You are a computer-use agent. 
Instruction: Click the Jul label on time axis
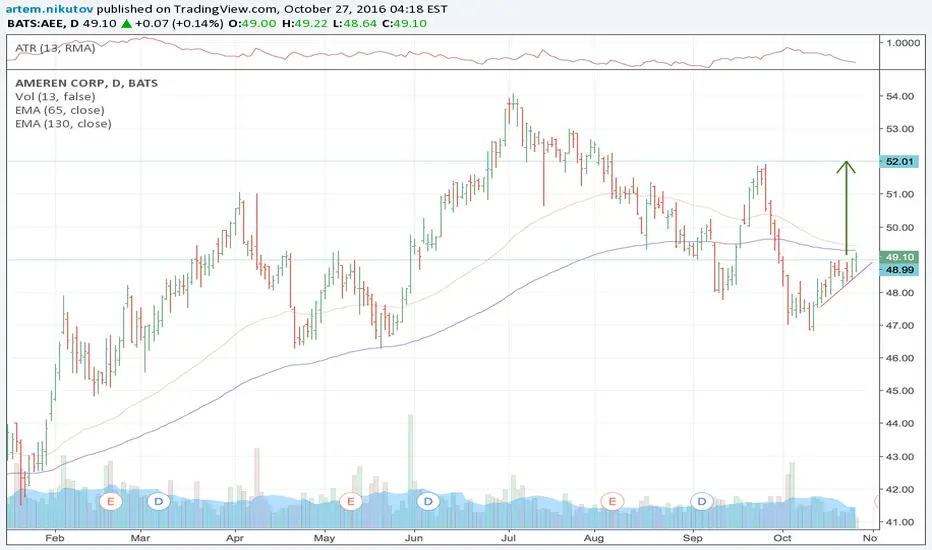pyautogui.click(x=508, y=538)
